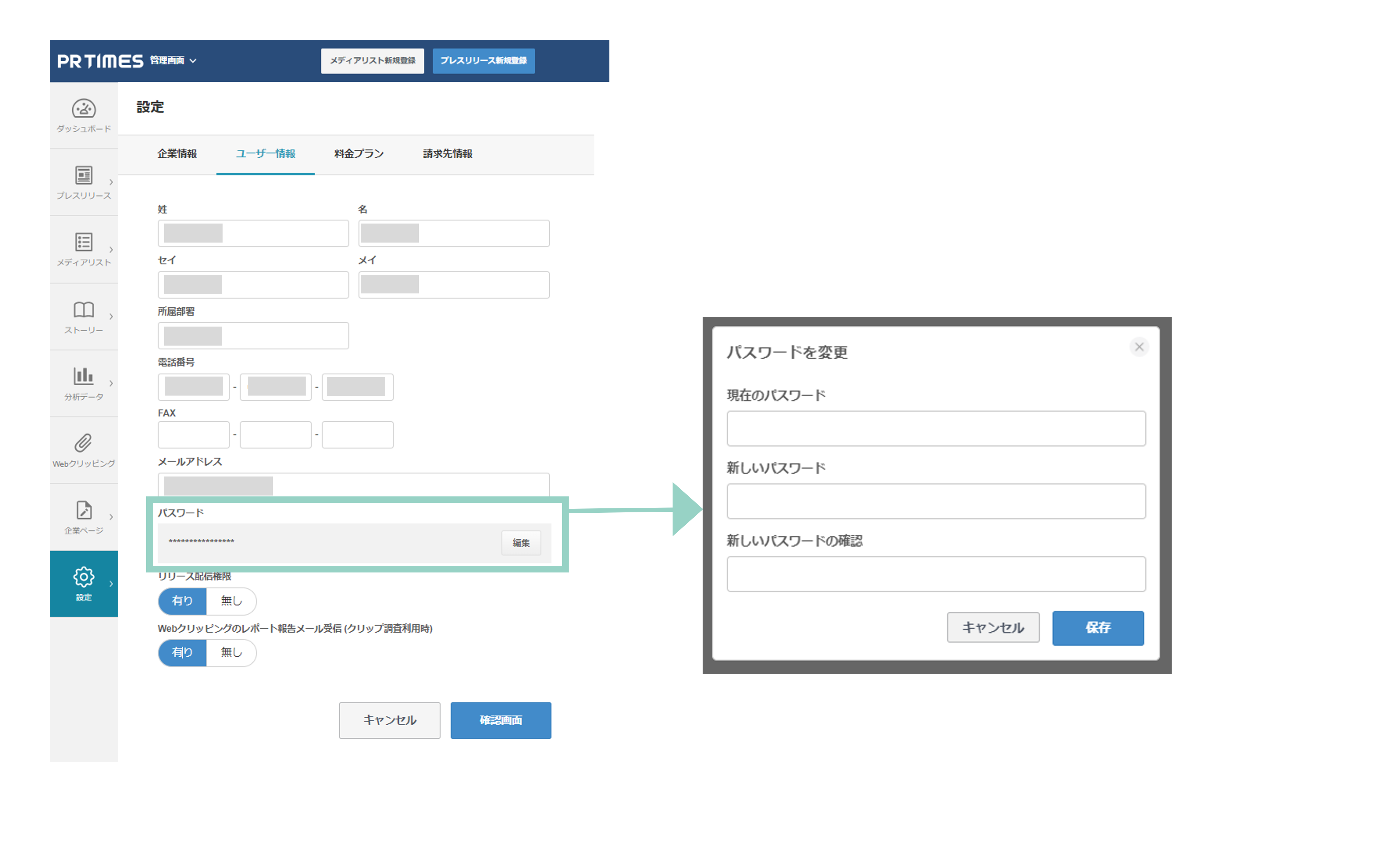Image resolution: width=1400 pixels, height=865 pixels.
Task: Click the Settings gear icon in sidebar
Action: click(x=83, y=577)
